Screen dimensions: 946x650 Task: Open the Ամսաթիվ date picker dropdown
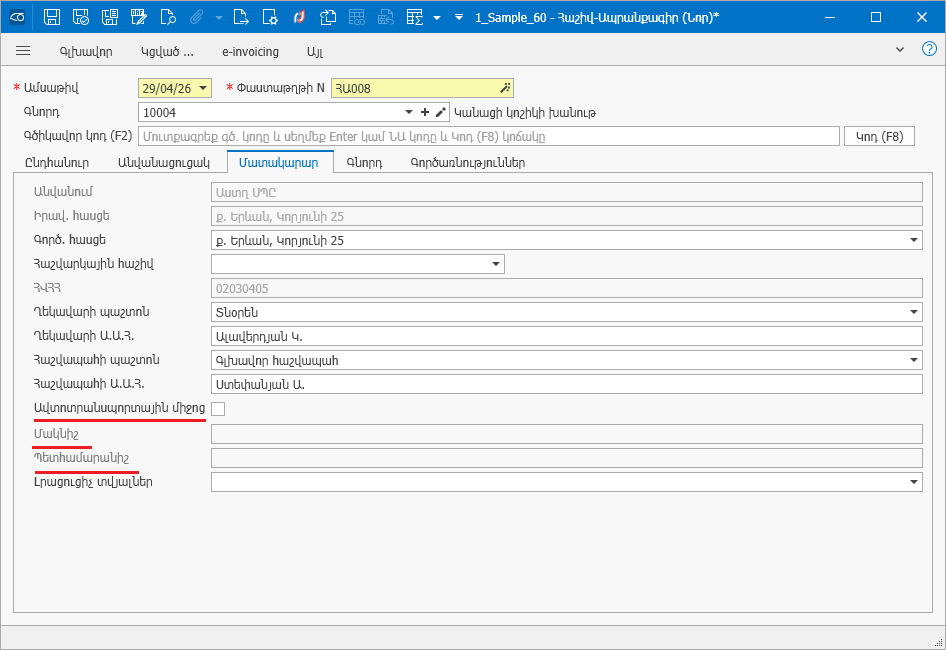[203, 88]
